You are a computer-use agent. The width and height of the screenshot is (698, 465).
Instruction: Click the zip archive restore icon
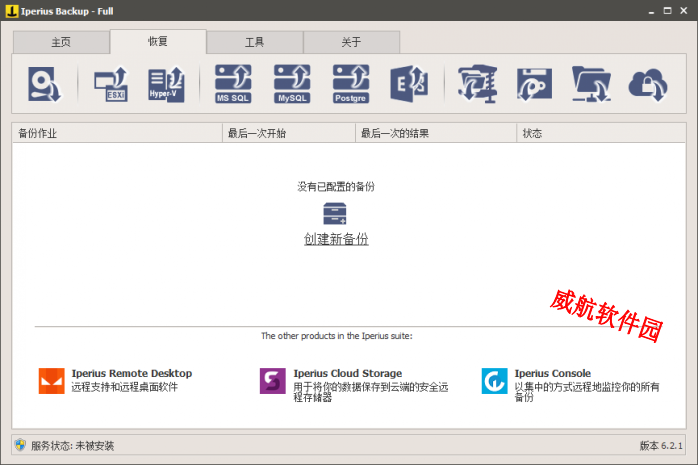(476, 84)
